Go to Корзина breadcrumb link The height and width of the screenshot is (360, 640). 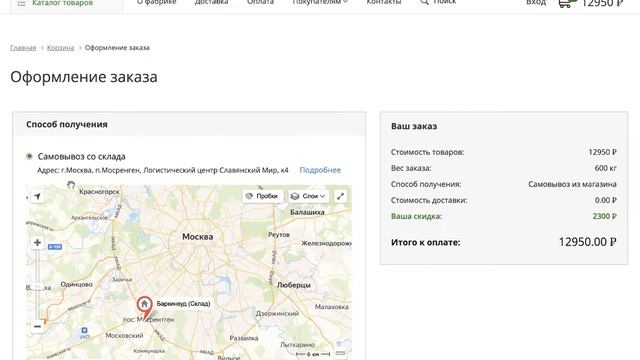[60, 48]
